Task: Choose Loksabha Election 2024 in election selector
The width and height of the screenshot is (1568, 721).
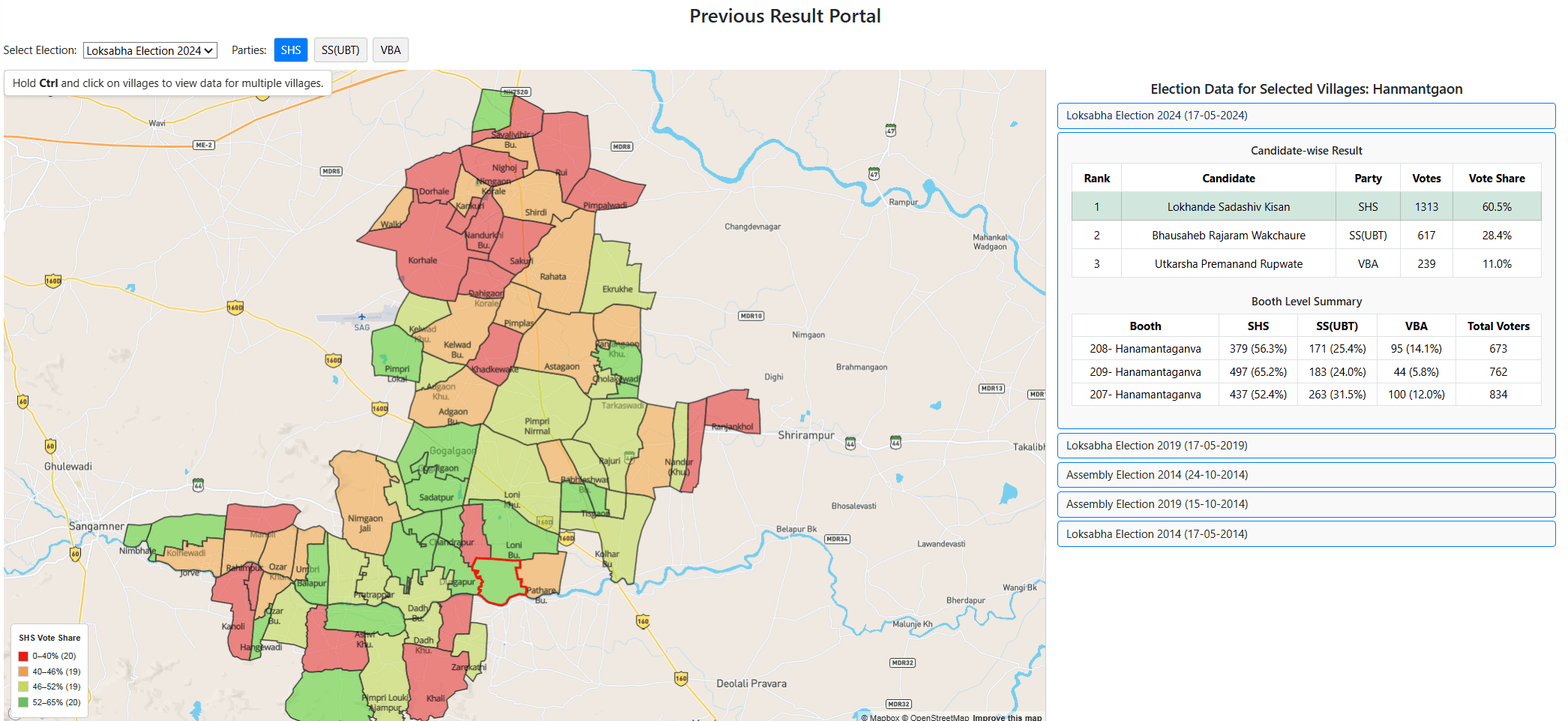Action: point(149,50)
